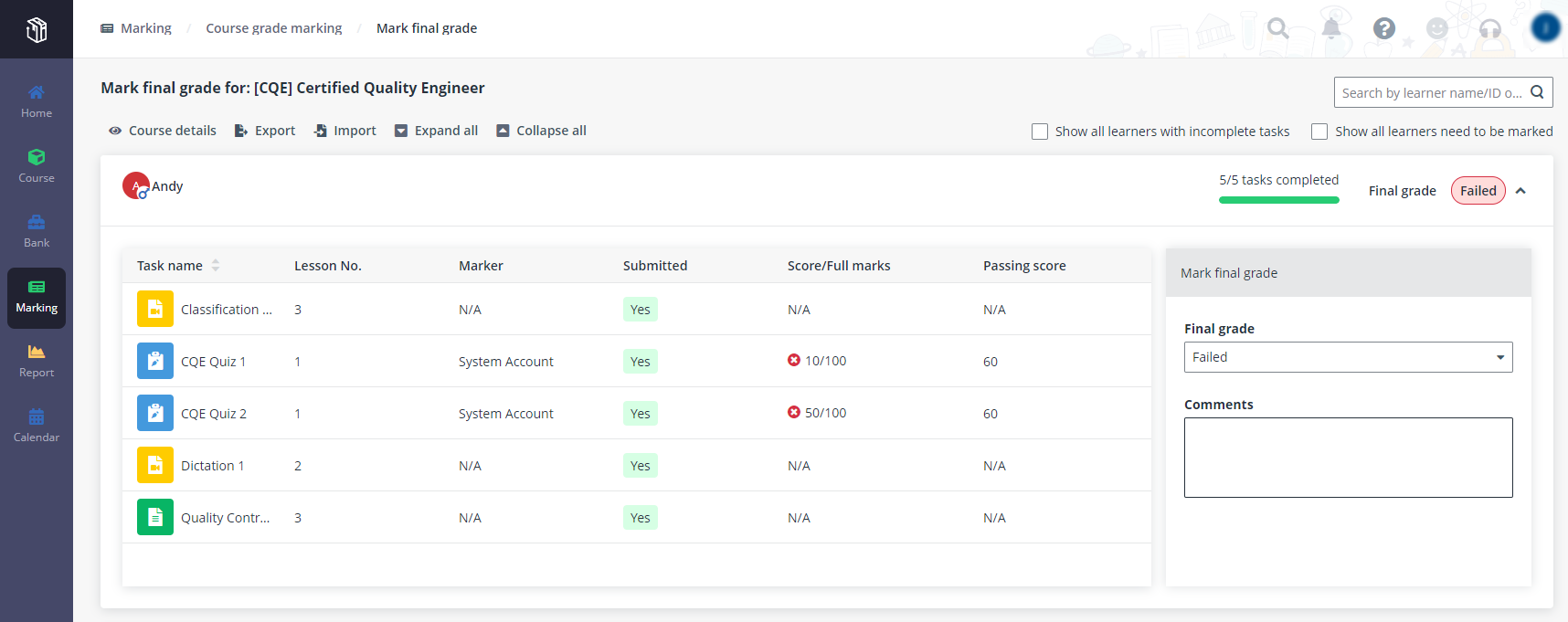The width and height of the screenshot is (1568, 622).
Task: Click the Yes badge for Quality Contr...
Action: (641, 518)
